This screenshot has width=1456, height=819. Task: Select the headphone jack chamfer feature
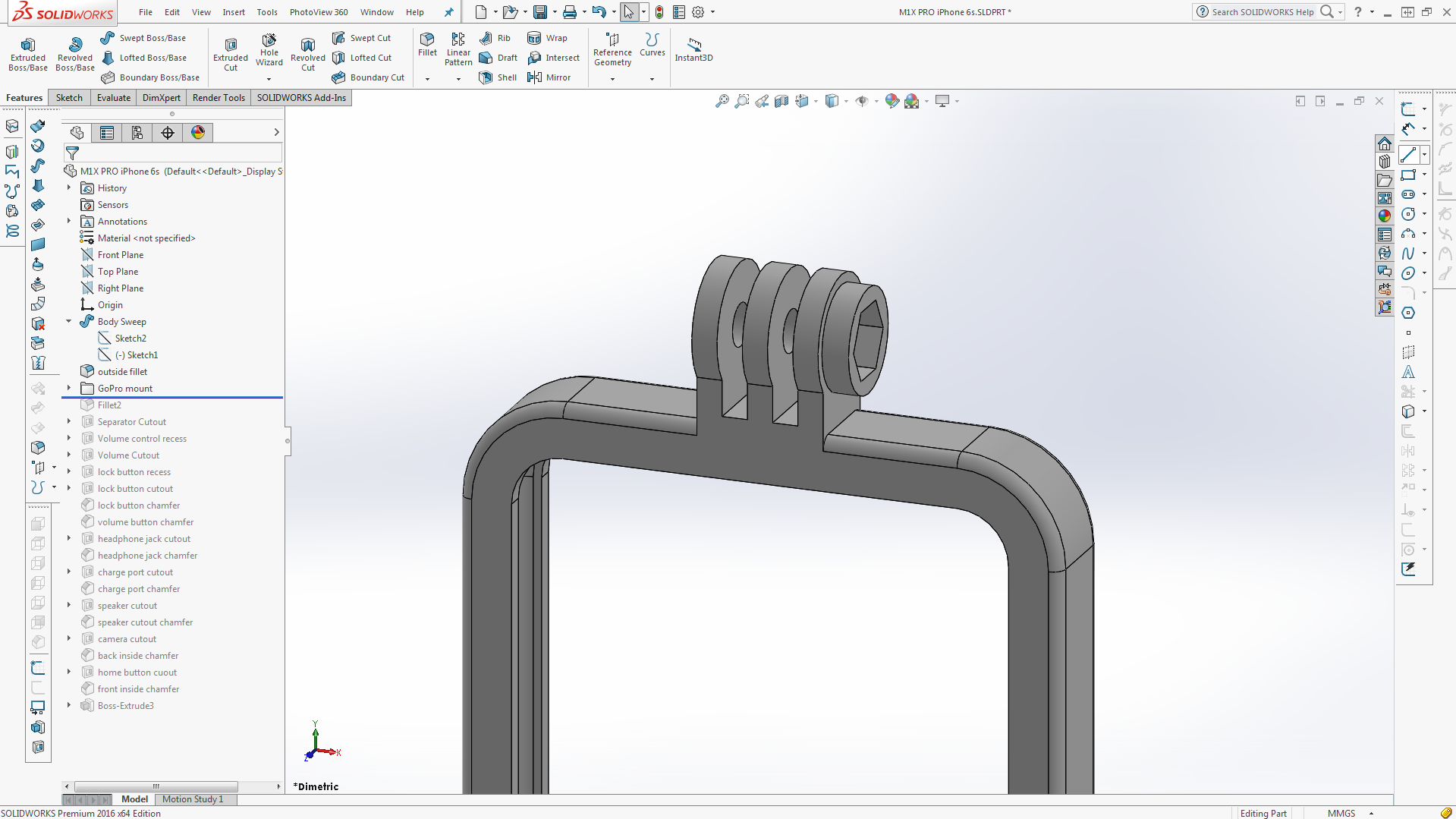click(139, 556)
